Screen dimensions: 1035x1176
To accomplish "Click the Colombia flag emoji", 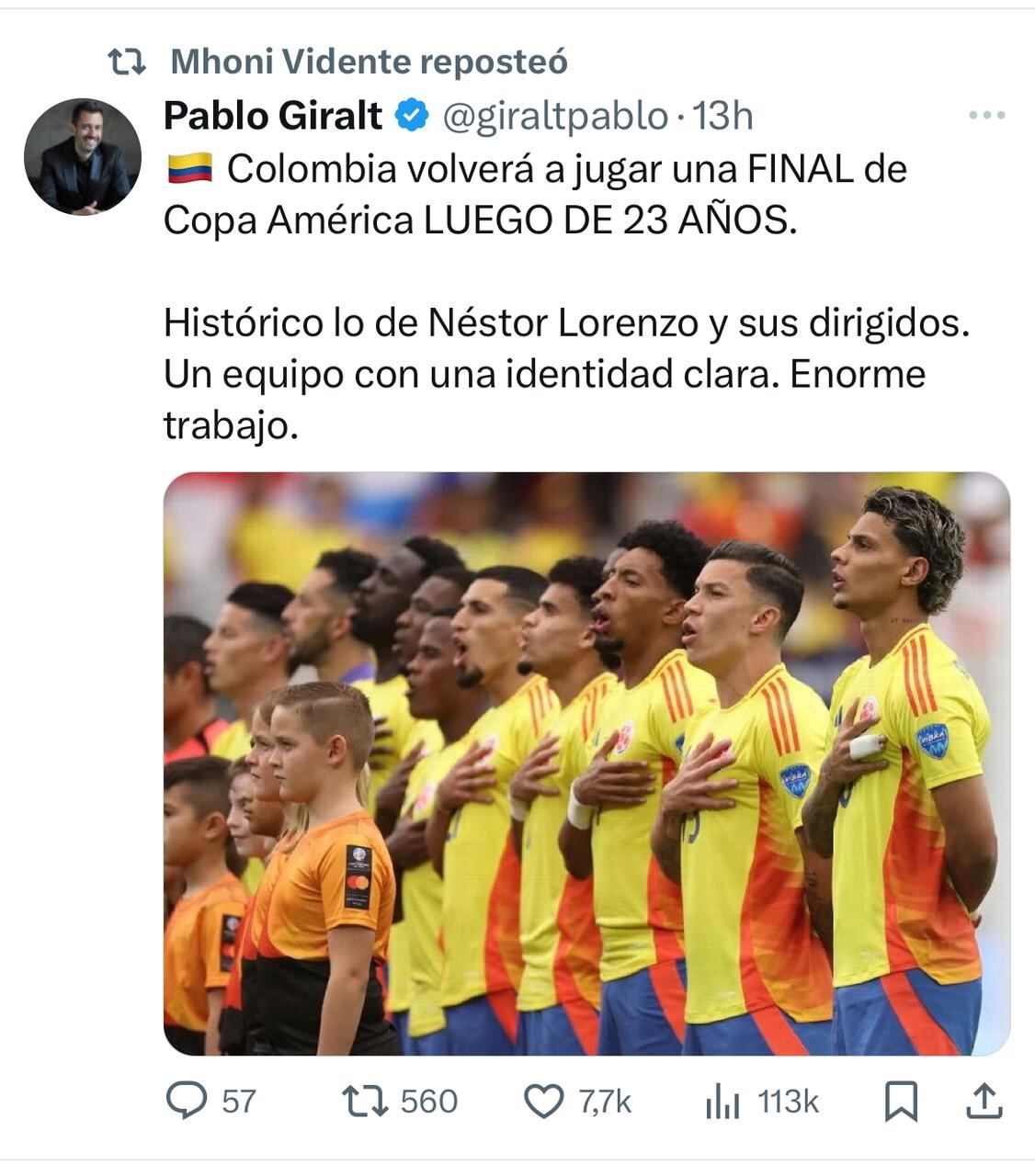I will 190,169.
